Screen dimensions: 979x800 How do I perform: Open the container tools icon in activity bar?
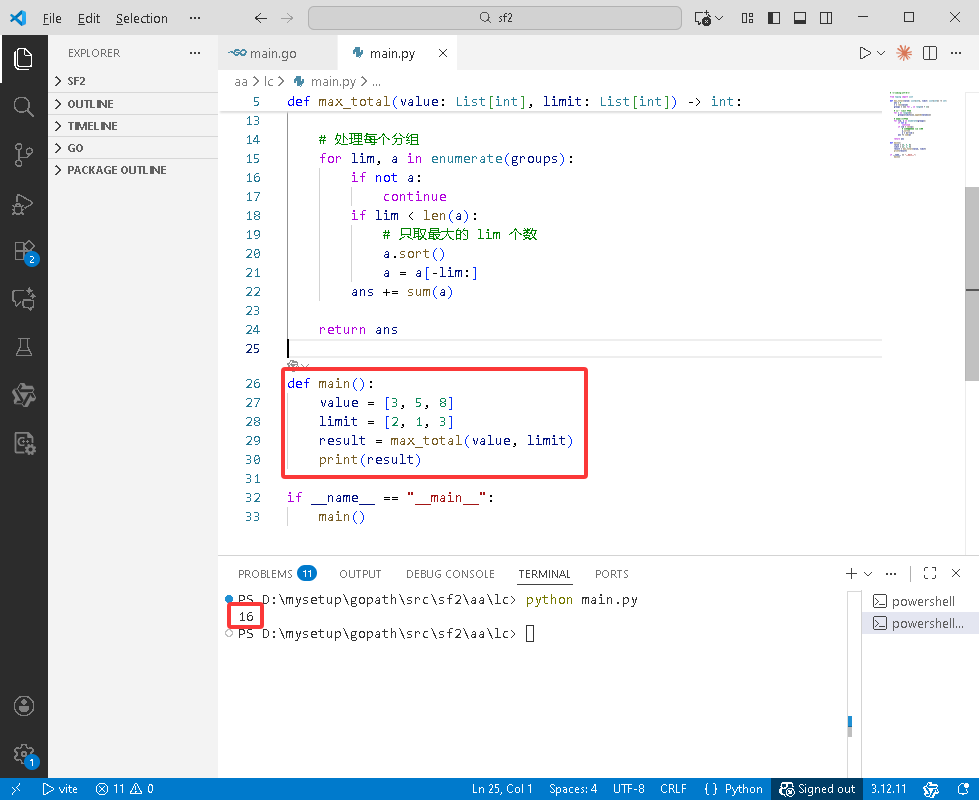point(24,443)
